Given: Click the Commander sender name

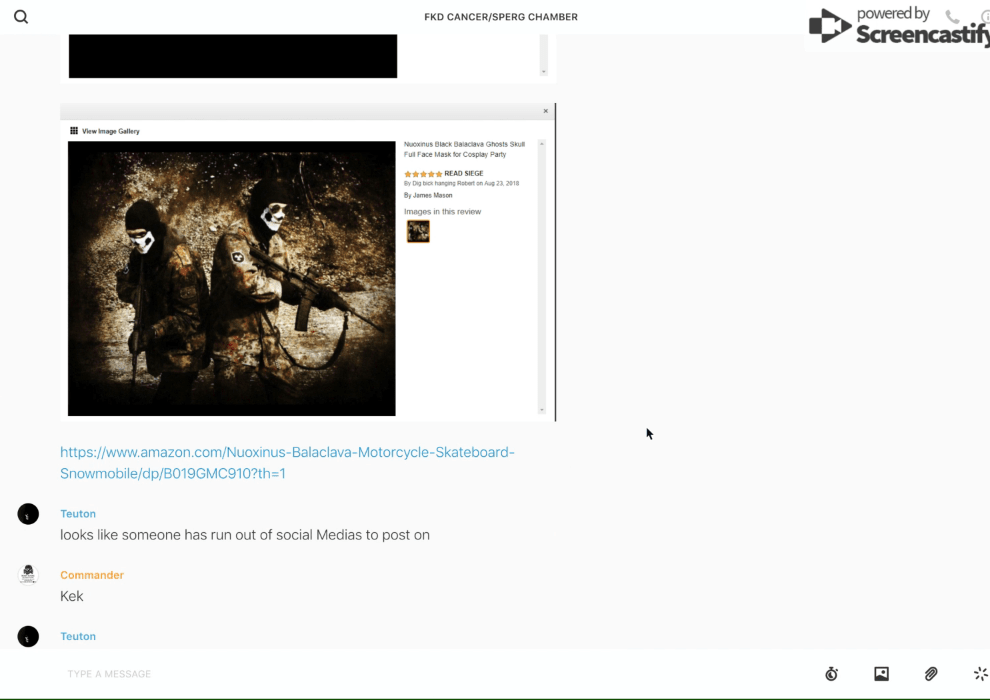Looking at the screenshot, I should (x=92, y=575).
